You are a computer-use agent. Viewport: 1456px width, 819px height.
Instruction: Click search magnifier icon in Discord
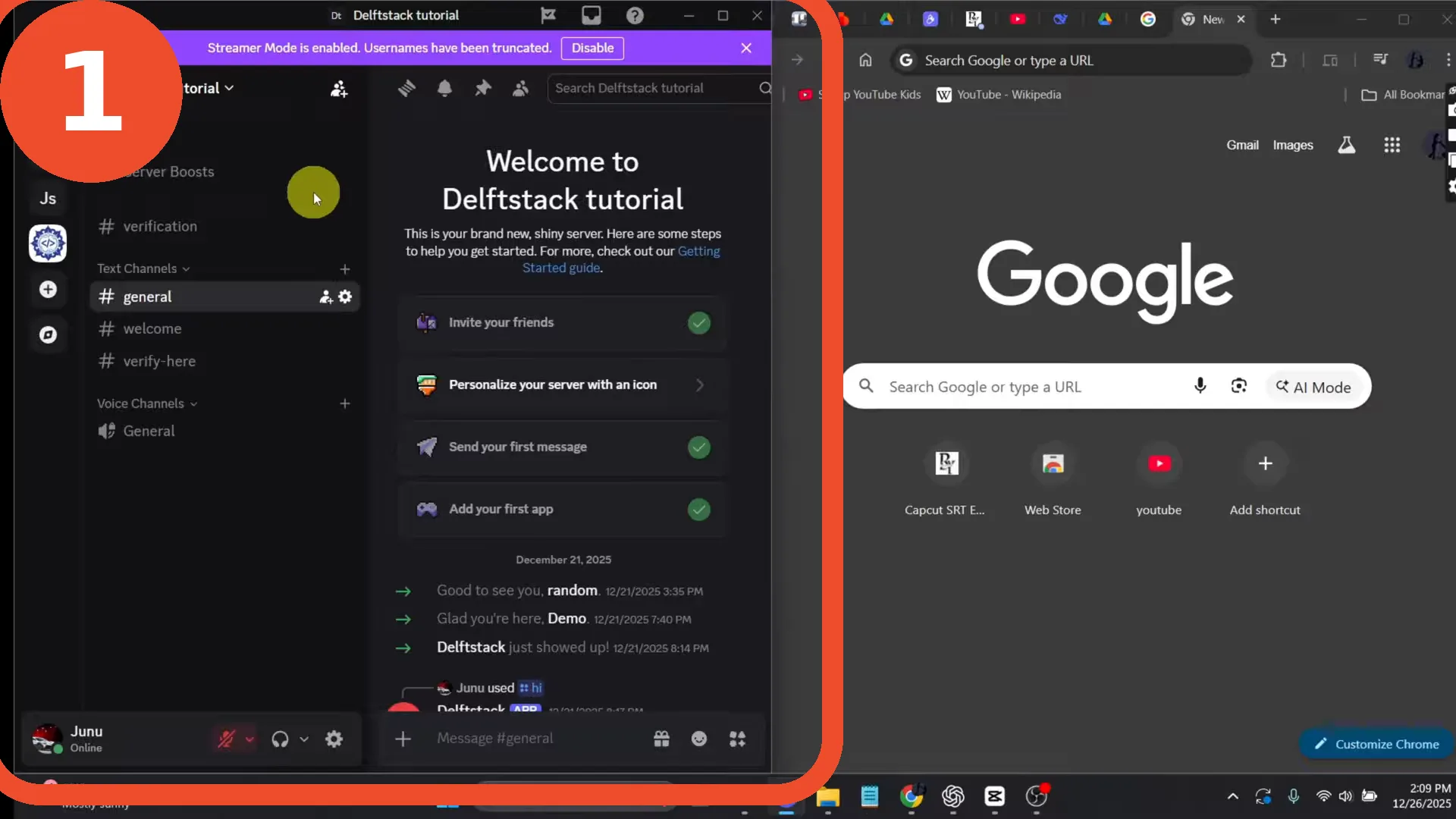click(765, 88)
